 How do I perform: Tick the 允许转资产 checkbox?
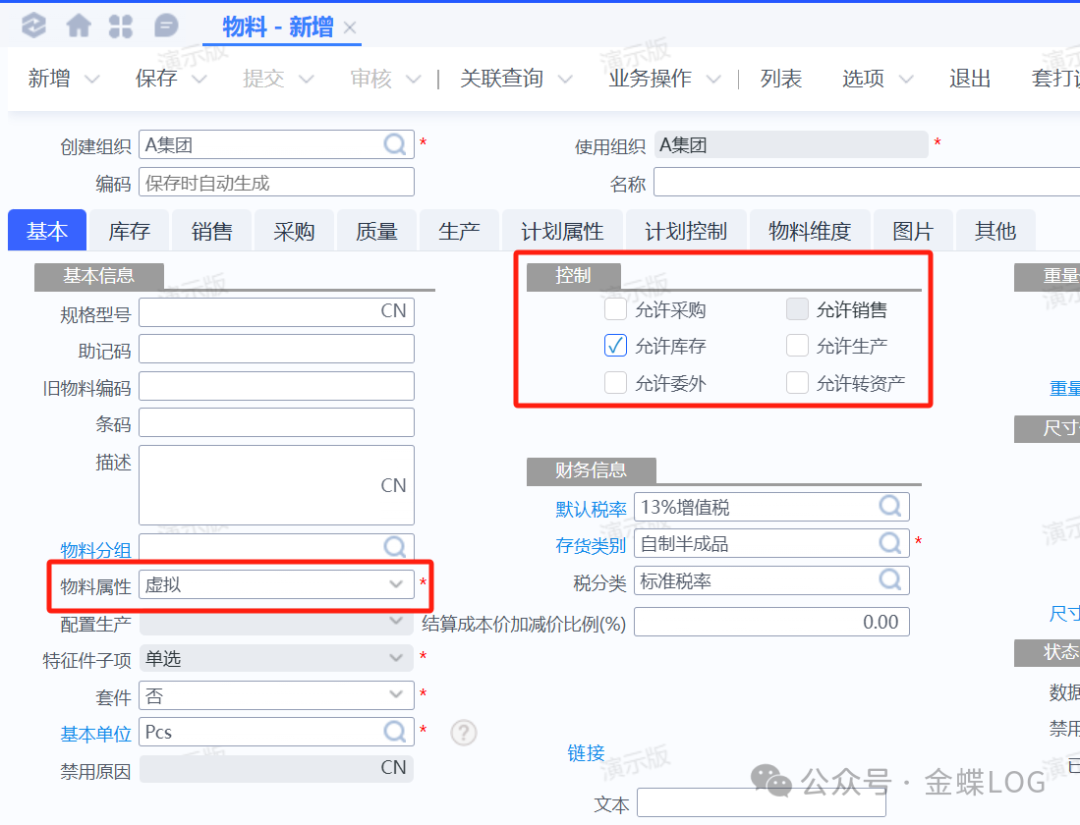[x=797, y=383]
